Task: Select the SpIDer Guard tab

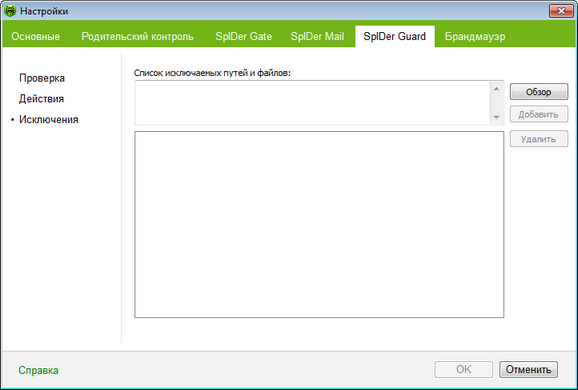Action: click(395, 36)
